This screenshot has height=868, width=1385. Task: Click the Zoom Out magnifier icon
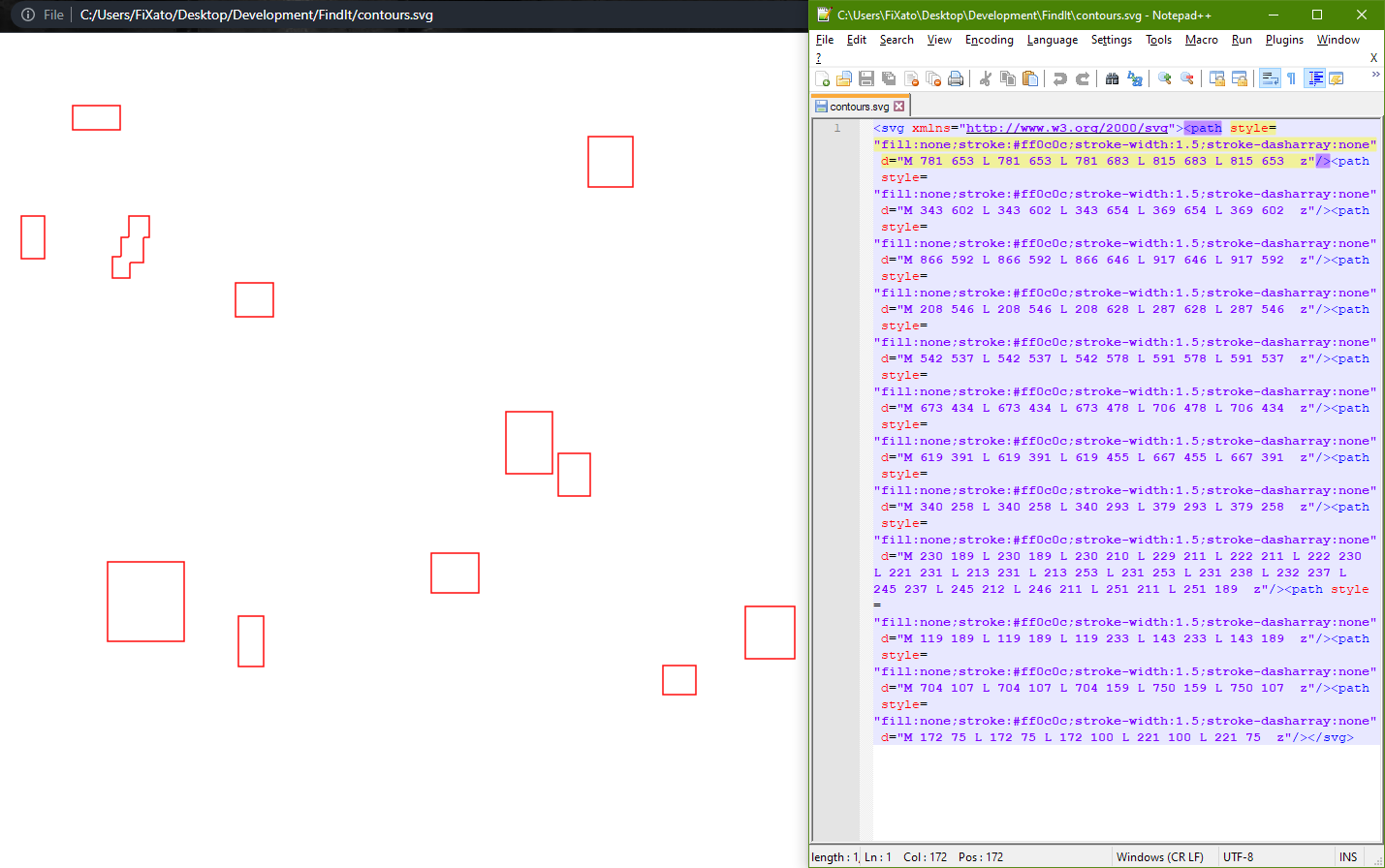click(1187, 79)
